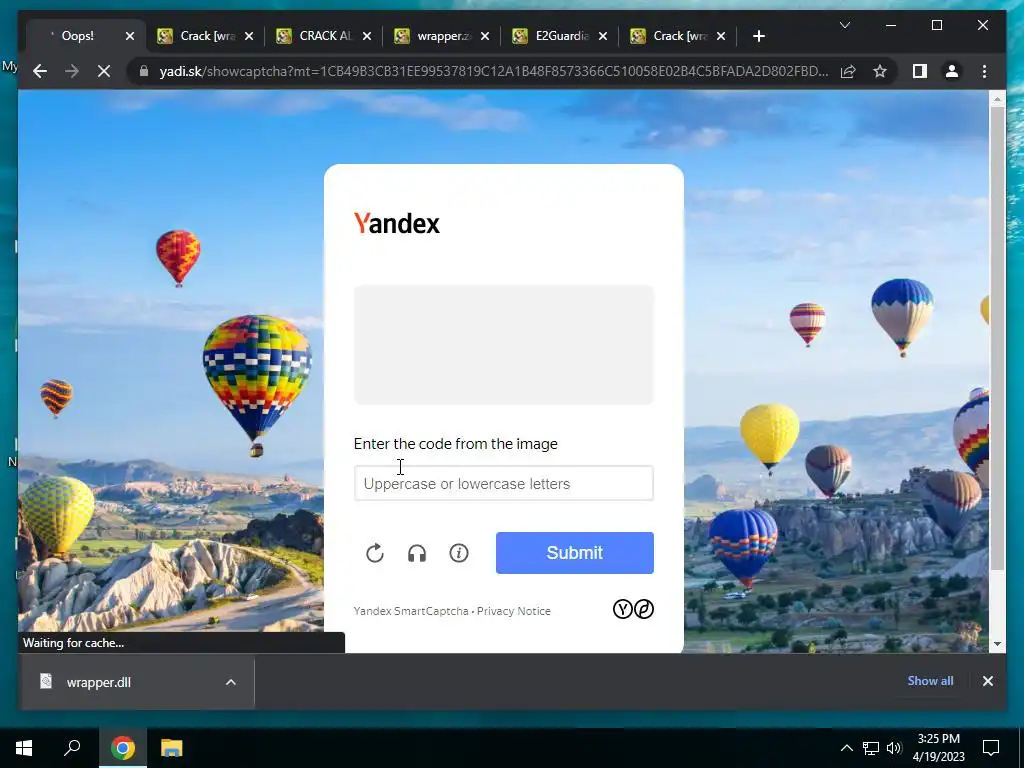This screenshot has height=768, width=1024.
Task: Maximize the Chrome window
Action: [936, 25]
